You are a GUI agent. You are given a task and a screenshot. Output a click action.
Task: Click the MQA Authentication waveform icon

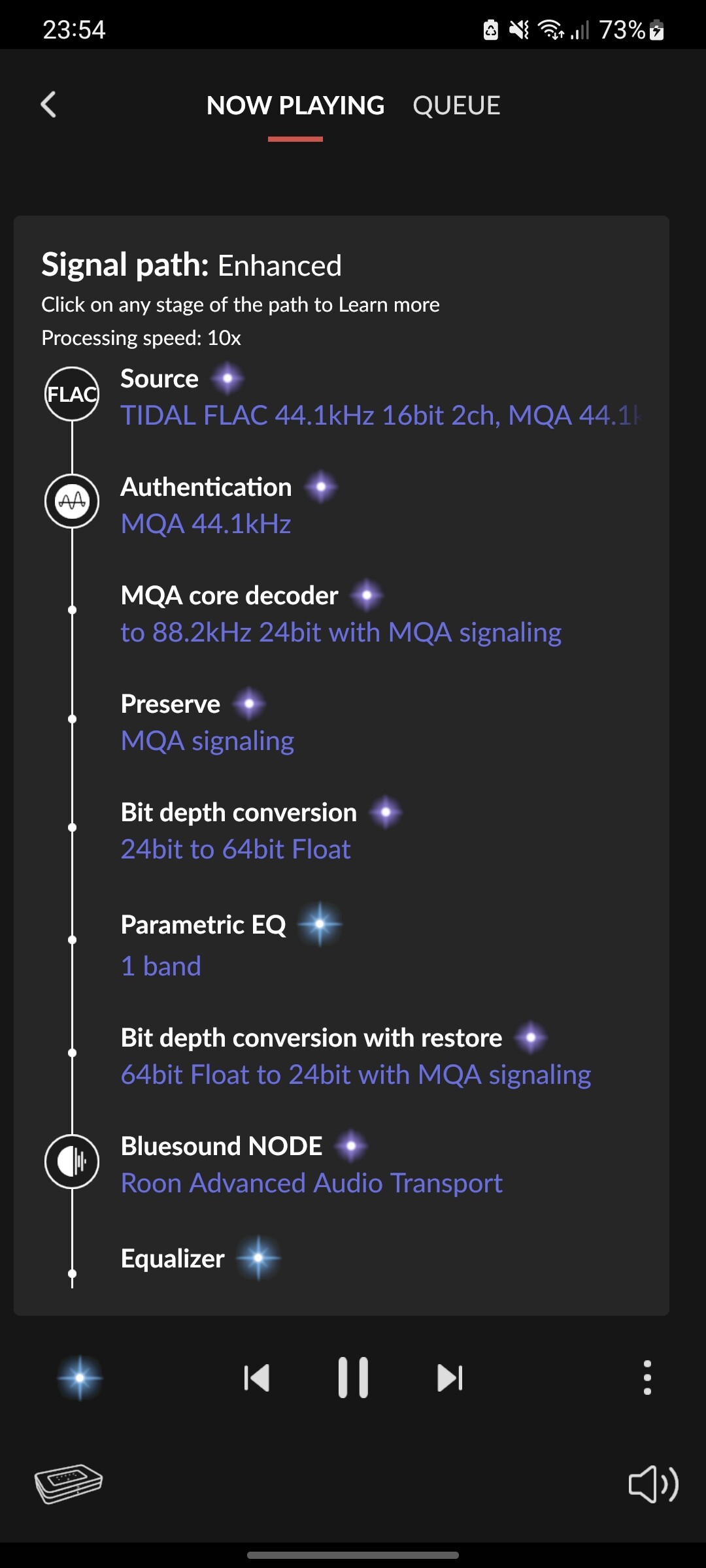(72, 502)
